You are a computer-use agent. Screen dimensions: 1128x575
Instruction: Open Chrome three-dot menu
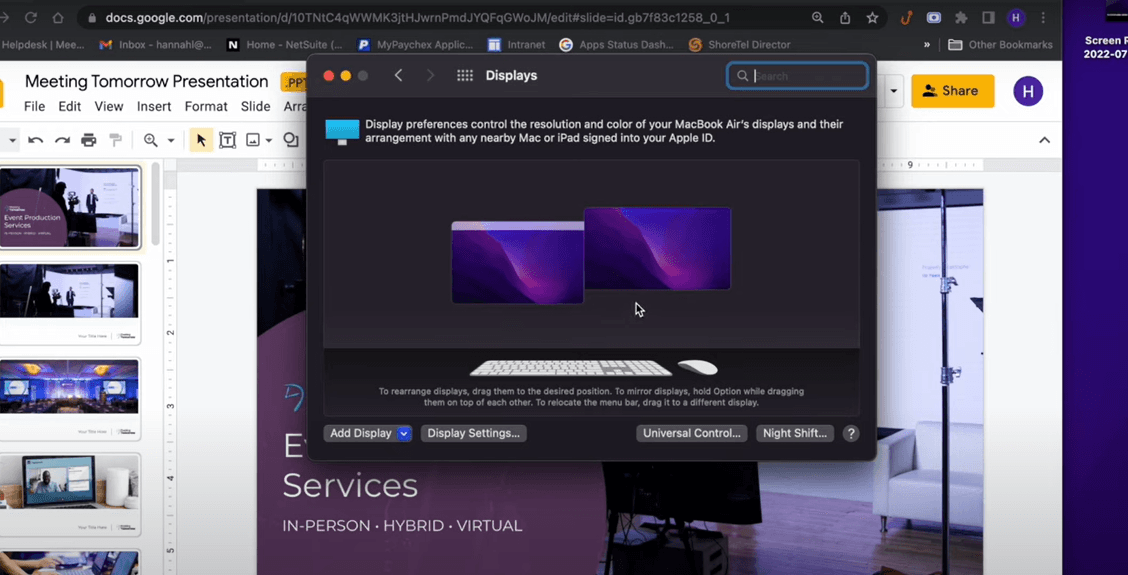pos(1043,18)
